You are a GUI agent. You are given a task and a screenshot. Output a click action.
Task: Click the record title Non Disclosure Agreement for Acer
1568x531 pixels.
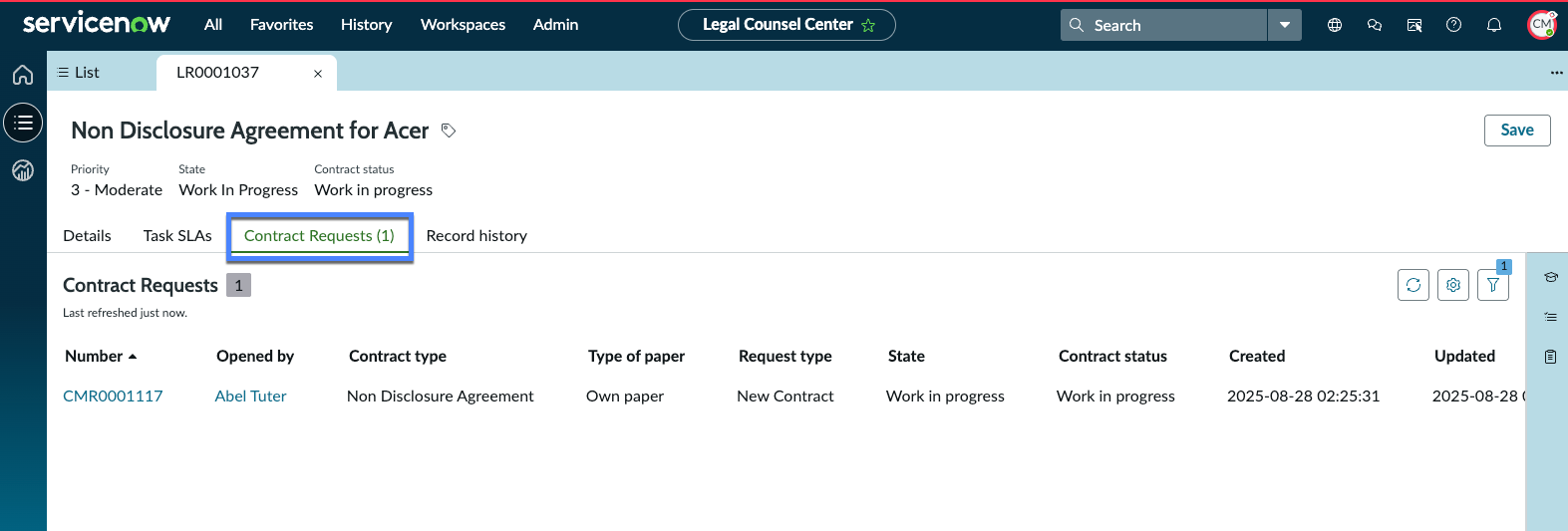coord(249,131)
